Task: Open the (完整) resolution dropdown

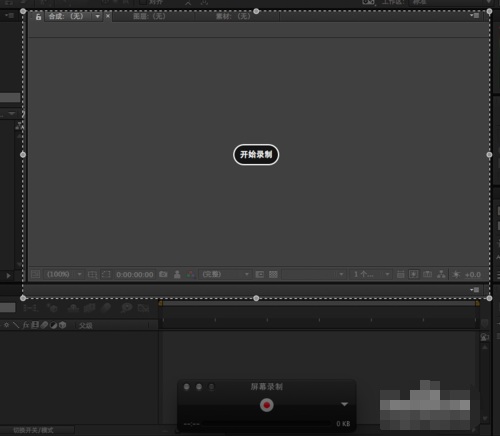Action: point(225,274)
